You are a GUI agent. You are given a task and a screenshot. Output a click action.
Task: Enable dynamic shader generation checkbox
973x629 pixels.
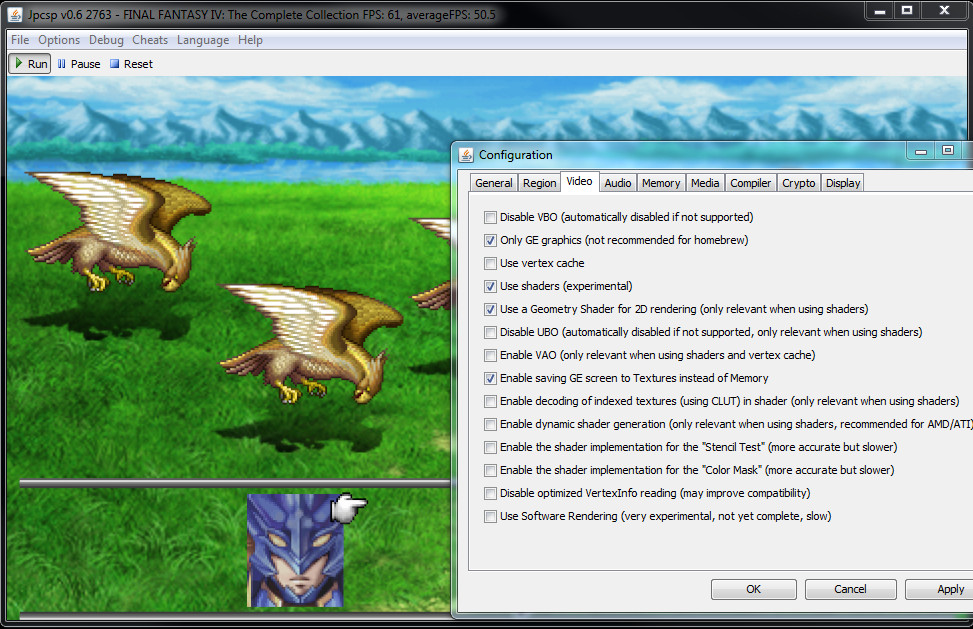click(x=490, y=424)
